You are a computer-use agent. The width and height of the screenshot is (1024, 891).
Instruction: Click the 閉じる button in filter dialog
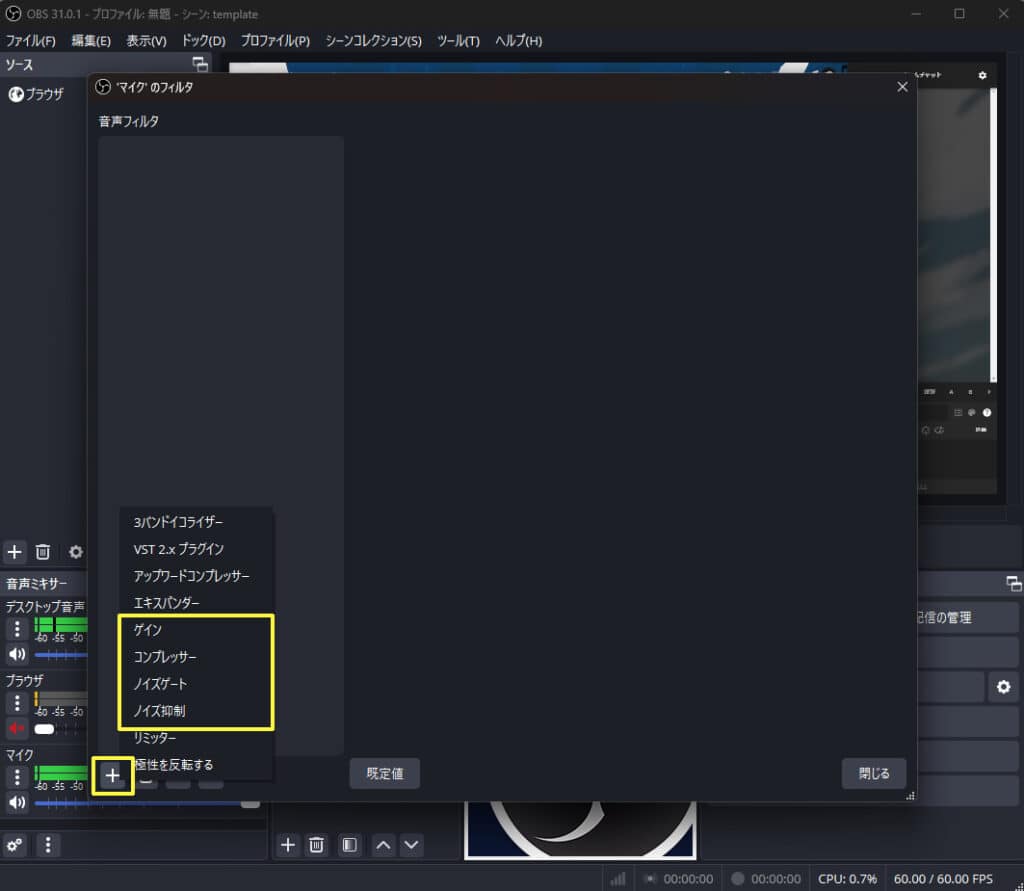coord(873,773)
